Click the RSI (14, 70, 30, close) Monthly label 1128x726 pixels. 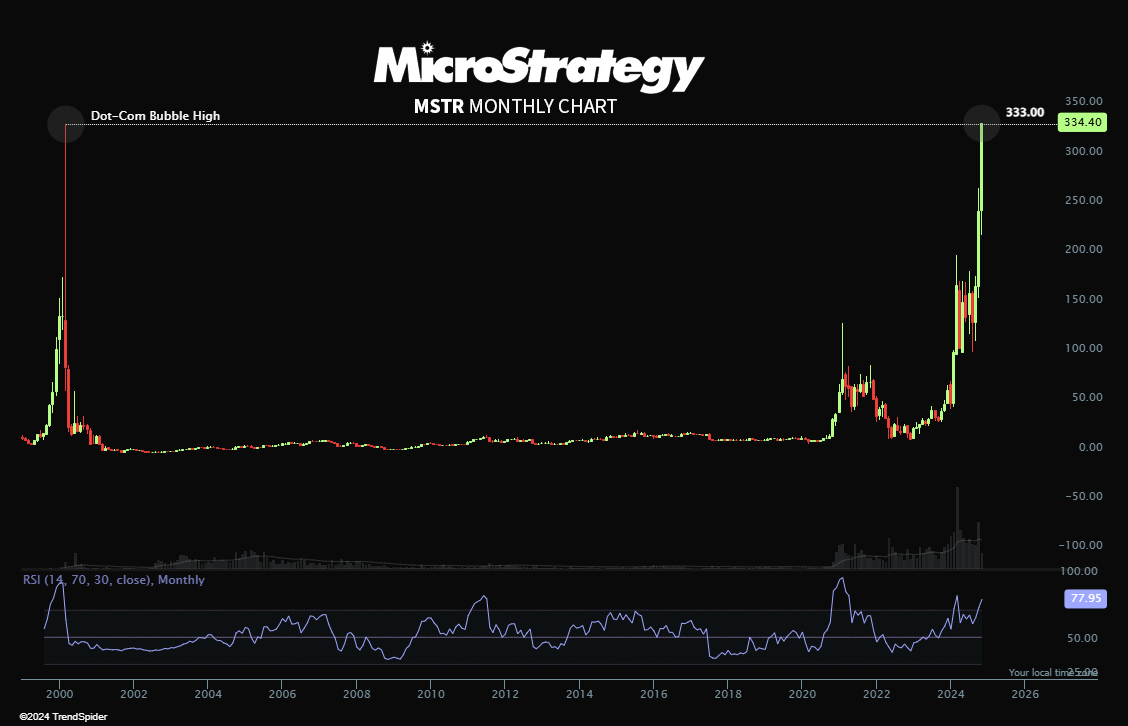(114, 580)
